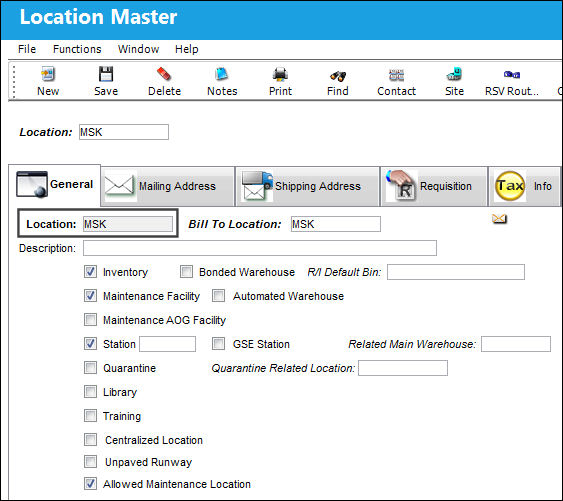Image resolution: width=563 pixels, height=501 pixels.
Task: Click the Bill To Location field
Action: pos(336,224)
